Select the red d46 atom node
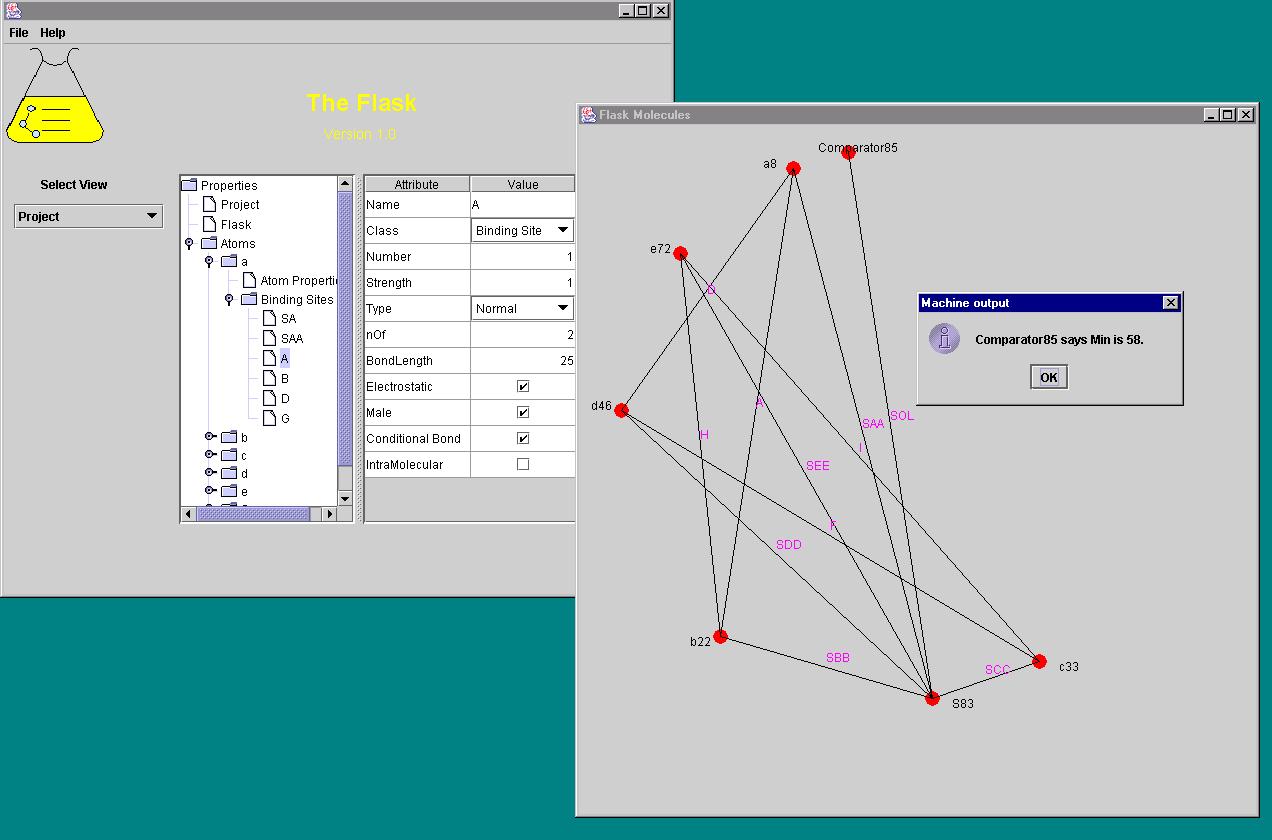 point(621,410)
